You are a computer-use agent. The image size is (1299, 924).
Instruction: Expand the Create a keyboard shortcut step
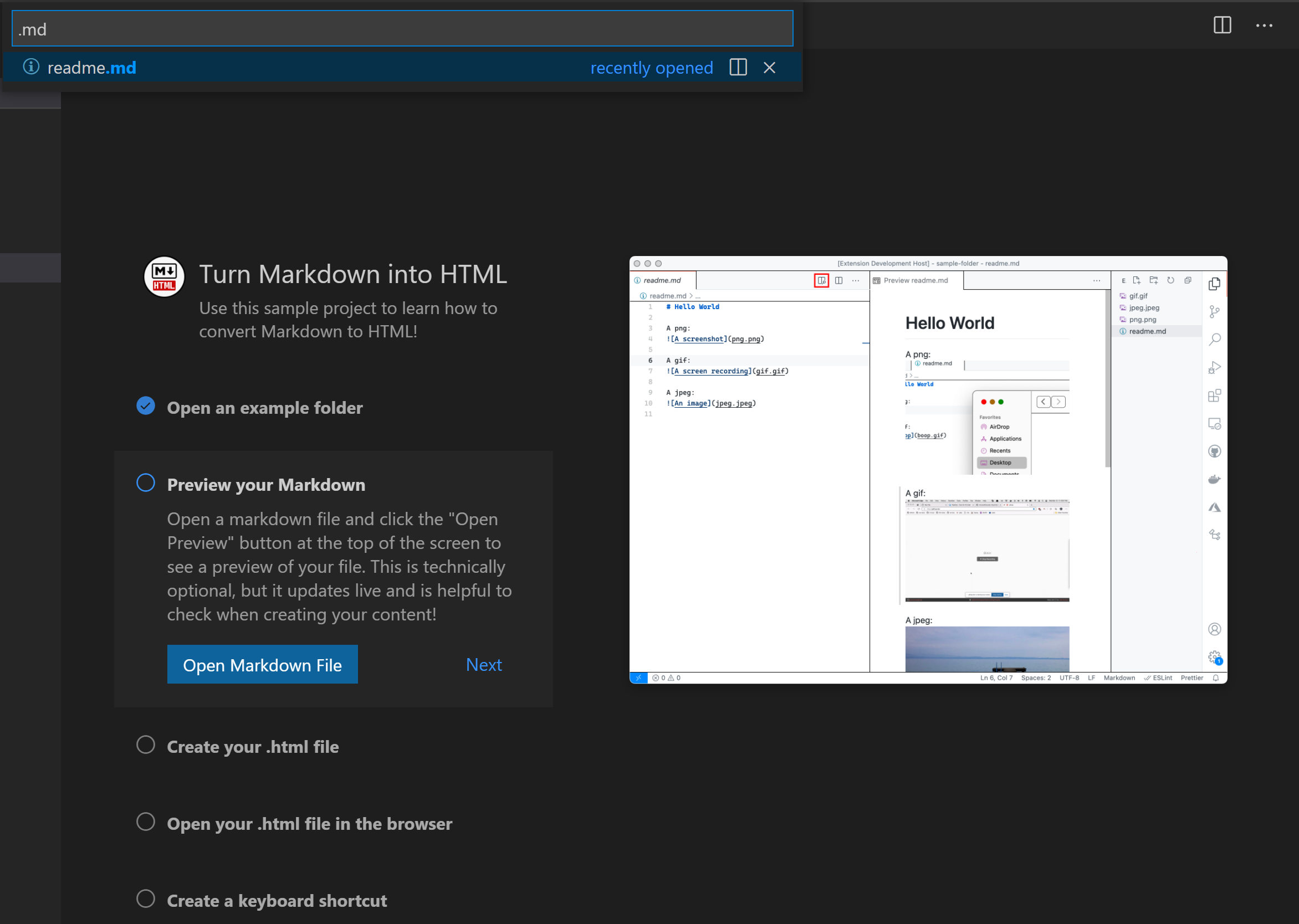[x=277, y=900]
